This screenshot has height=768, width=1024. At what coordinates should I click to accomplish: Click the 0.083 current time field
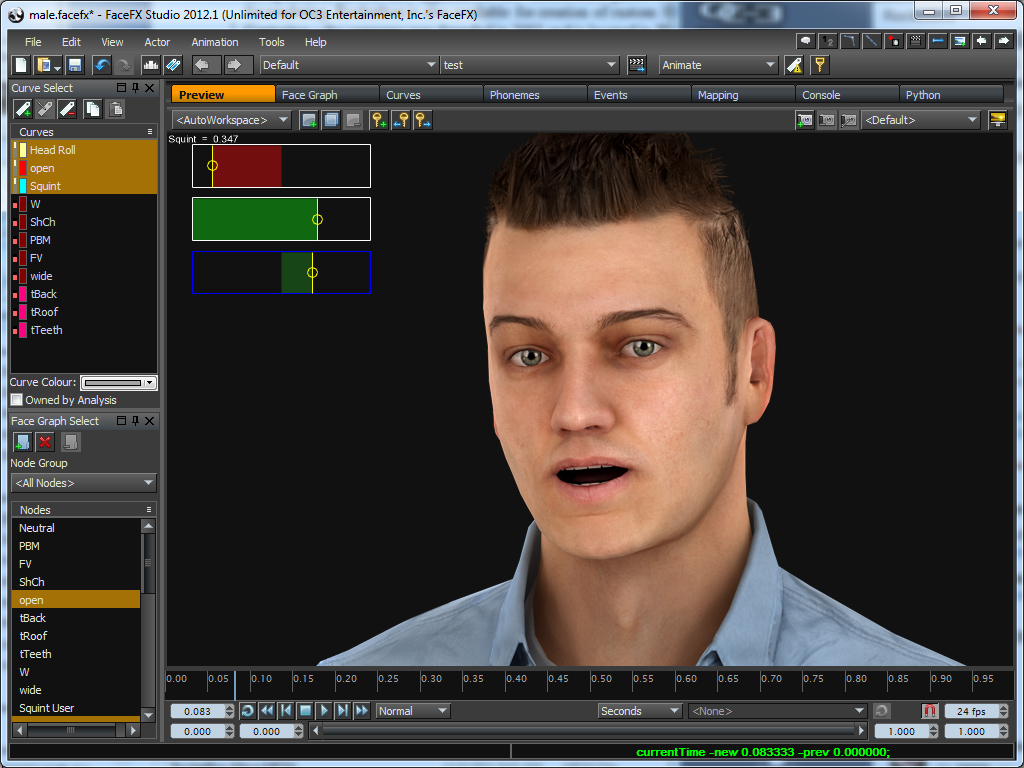coord(197,711)
